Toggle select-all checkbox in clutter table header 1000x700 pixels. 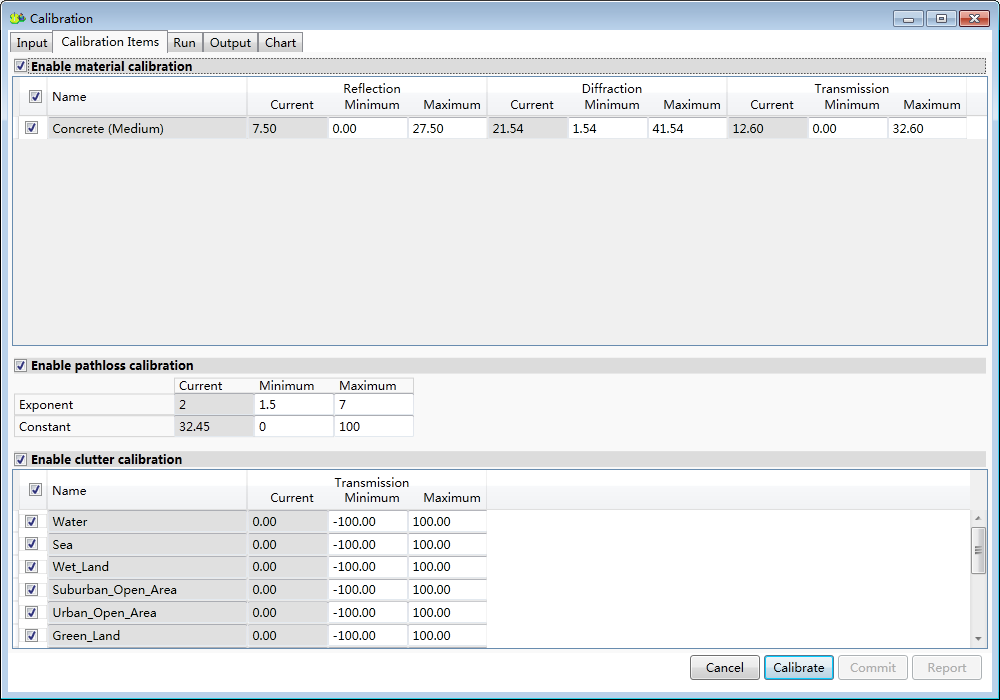click(x=36, y=490)
